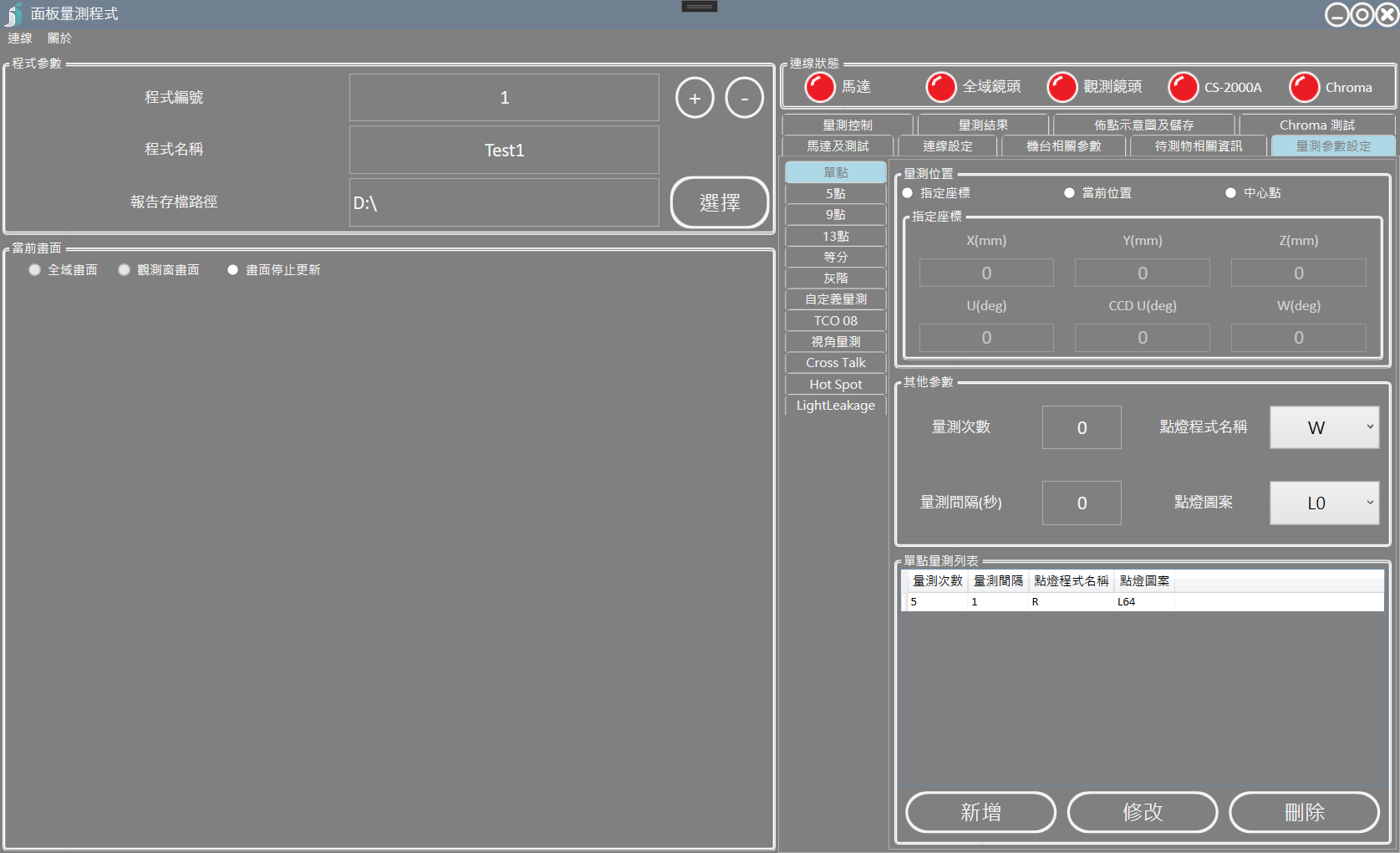Click the 程式名稱 field showing Test1

tap(504, 150)
